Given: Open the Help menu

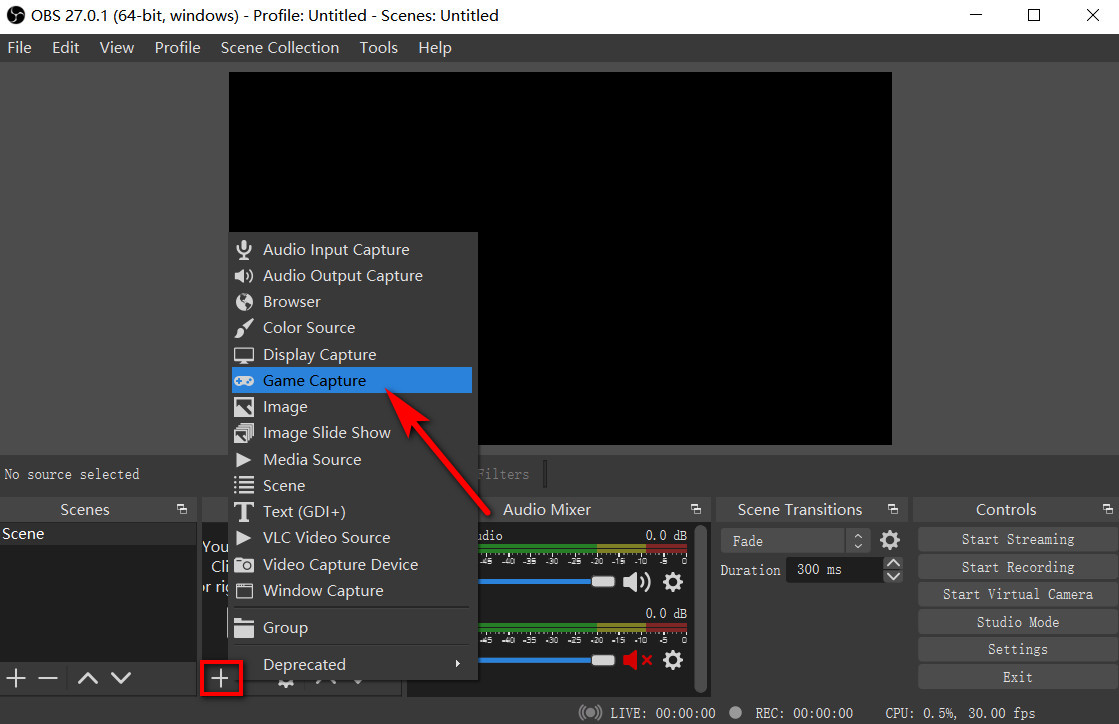Looking at the screenshot, I should point(435,48).
